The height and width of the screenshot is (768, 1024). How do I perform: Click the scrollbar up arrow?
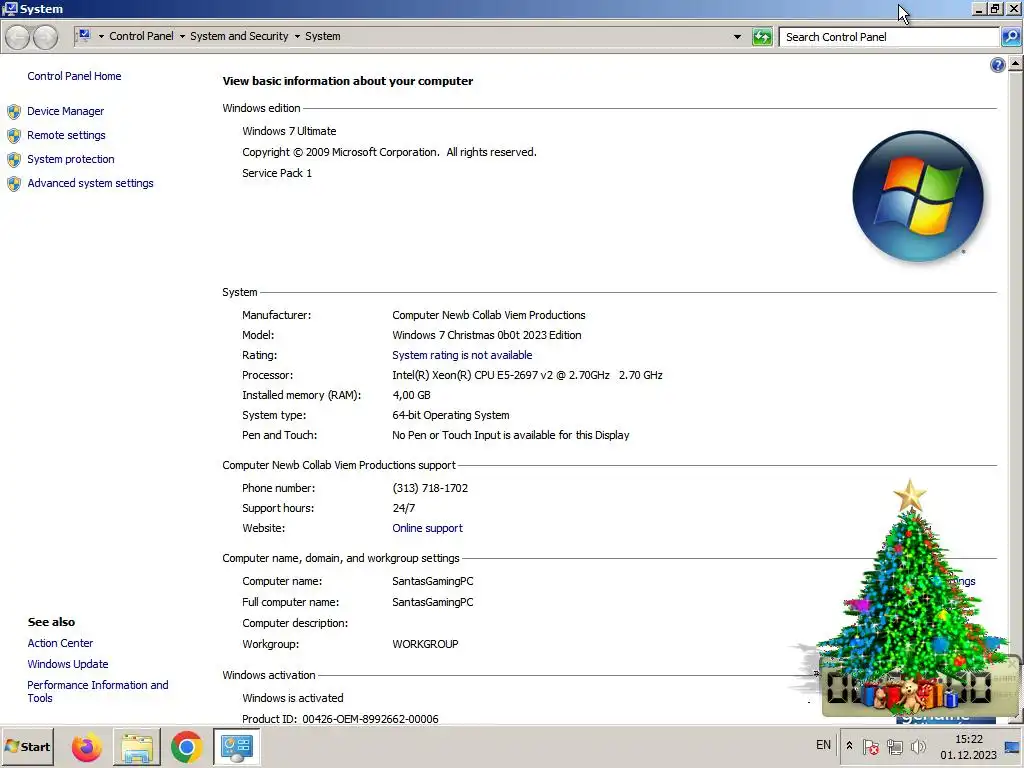pyautogui.click(x=1016, y=63)
